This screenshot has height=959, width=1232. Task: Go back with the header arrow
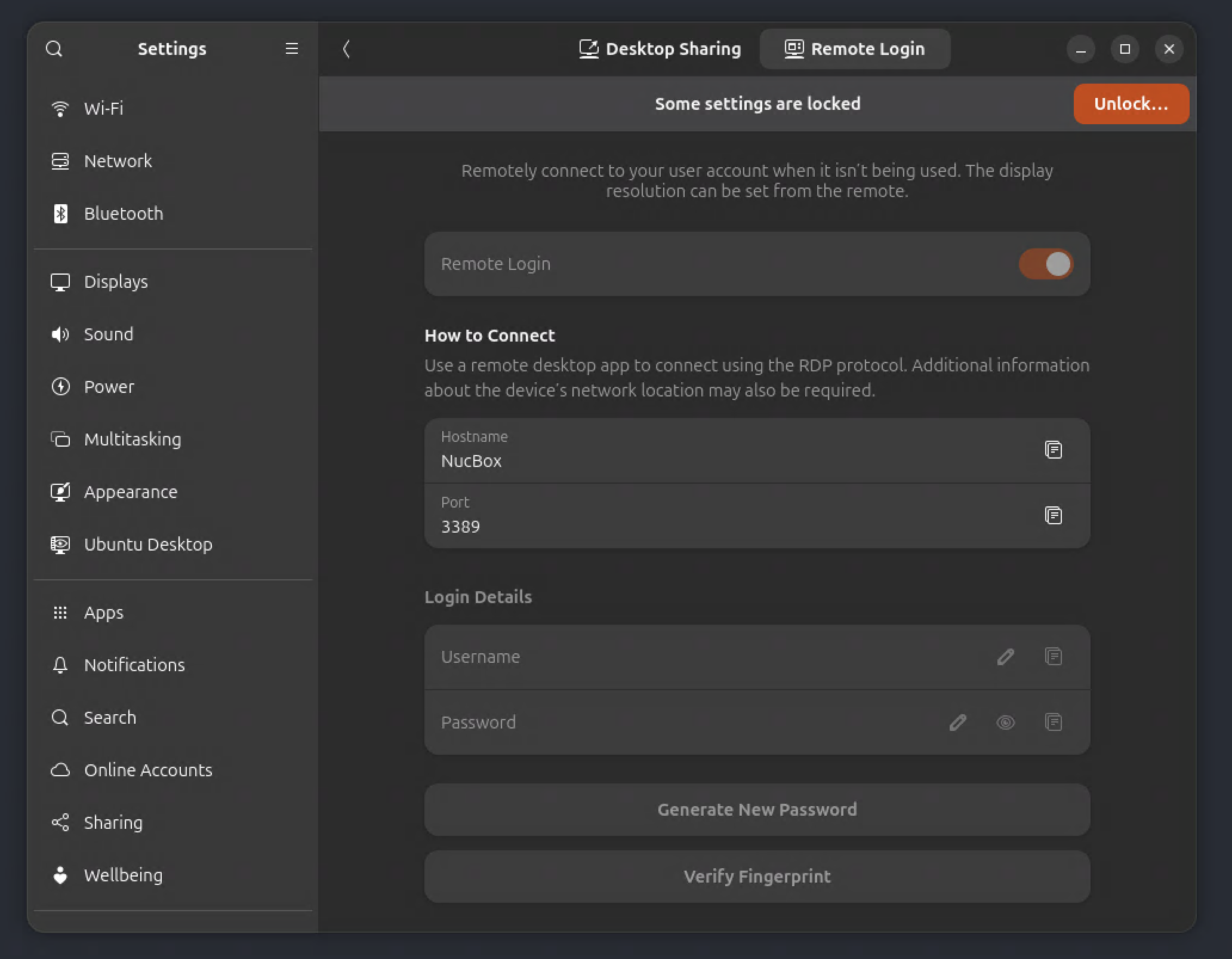point(346,49)
